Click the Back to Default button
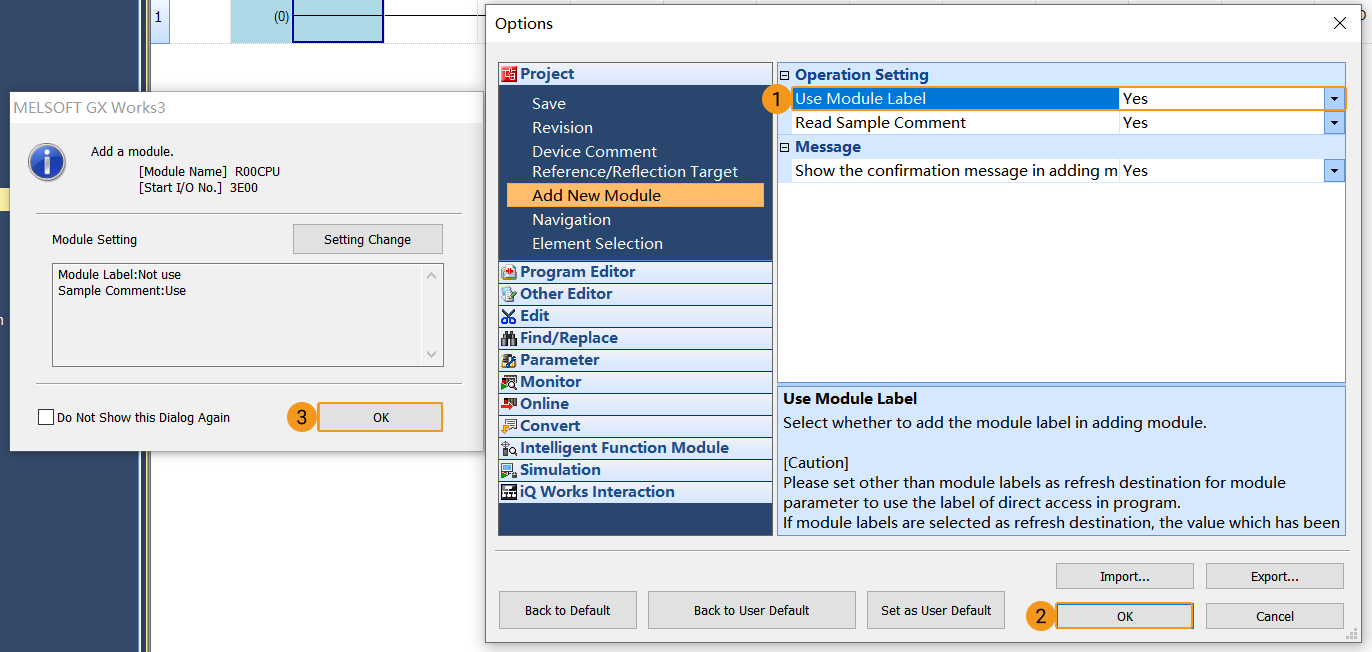 coord(567,610)
